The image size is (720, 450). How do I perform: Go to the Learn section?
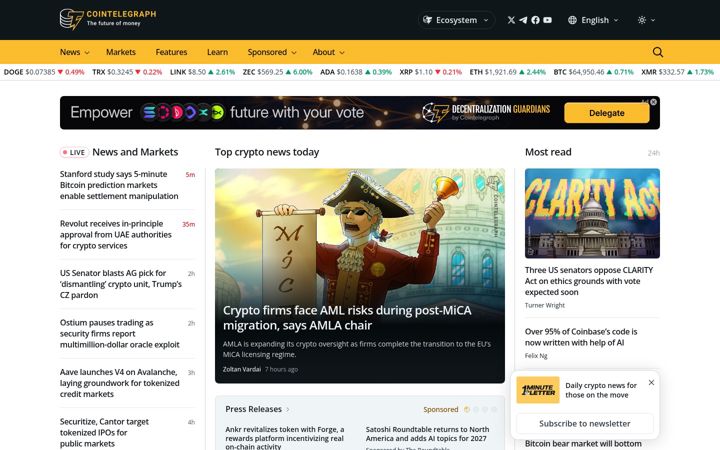point(217,52)
